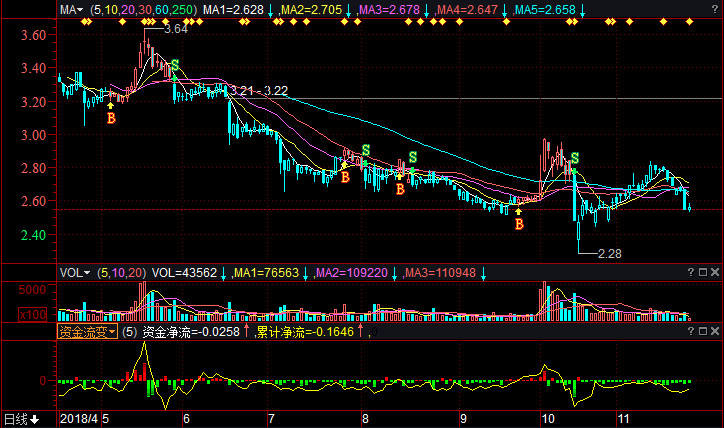Click the 2018/4 date label
The height and width of the screenshot is (428, 724).
pyautogui.click(x=78, y=419)
